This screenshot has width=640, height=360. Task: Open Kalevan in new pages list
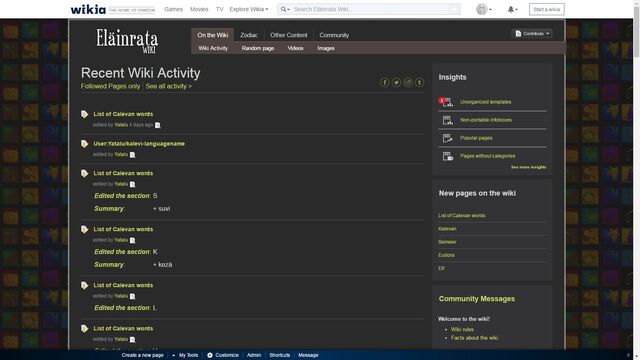[x=447, y=229]
